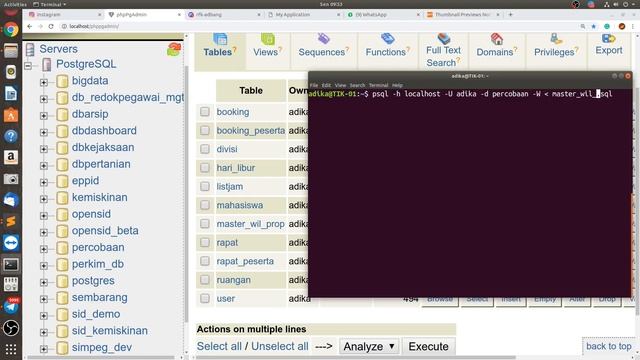
Task: Open the ruangan table link
Action: pyautogui.click(x=233, y=280)
